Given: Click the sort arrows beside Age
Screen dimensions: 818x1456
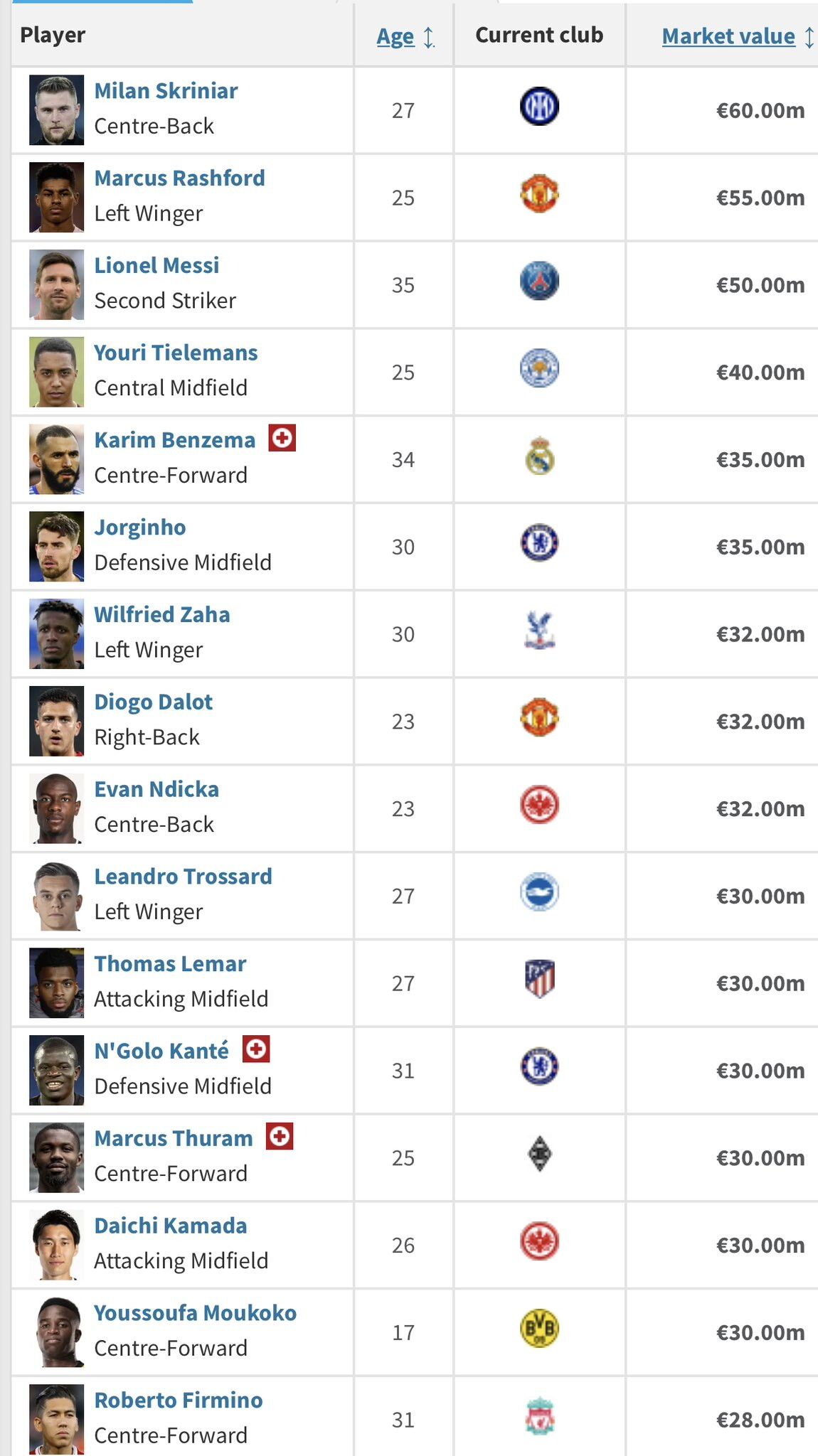Looking at the screenshot, I should coord(429,37).
